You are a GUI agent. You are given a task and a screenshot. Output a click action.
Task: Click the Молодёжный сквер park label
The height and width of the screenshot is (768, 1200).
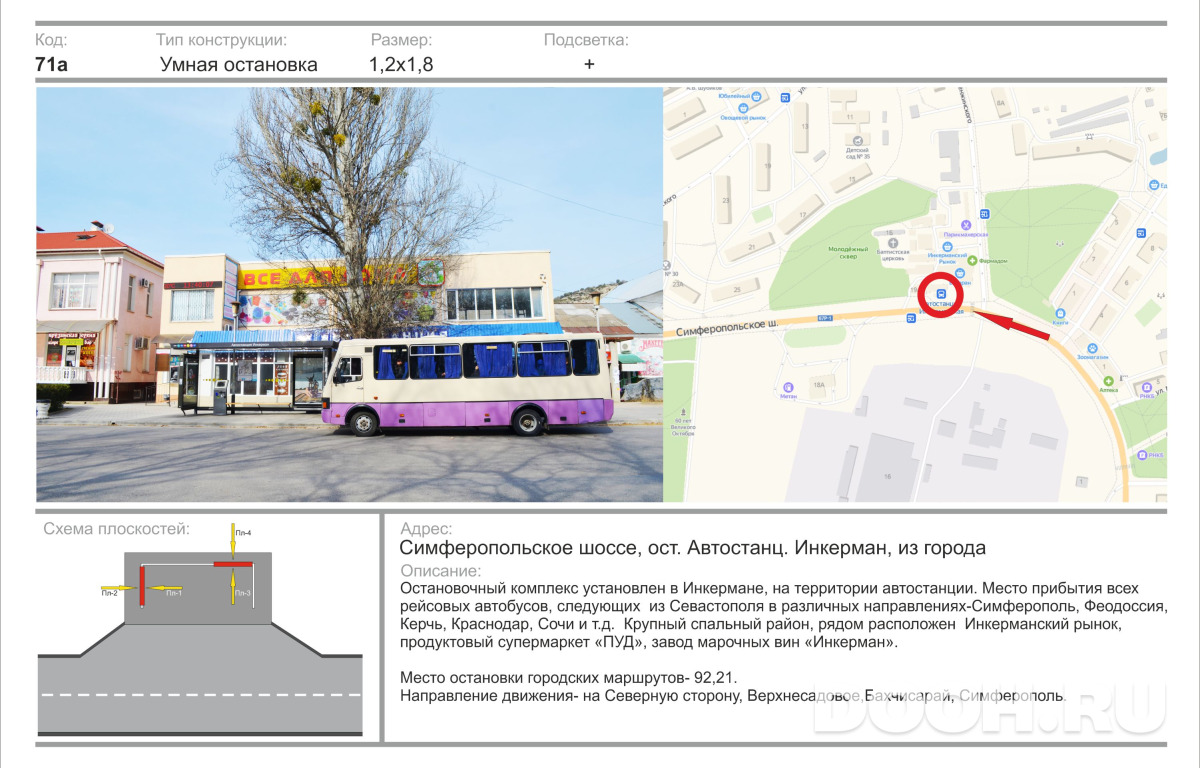point(848,252)
